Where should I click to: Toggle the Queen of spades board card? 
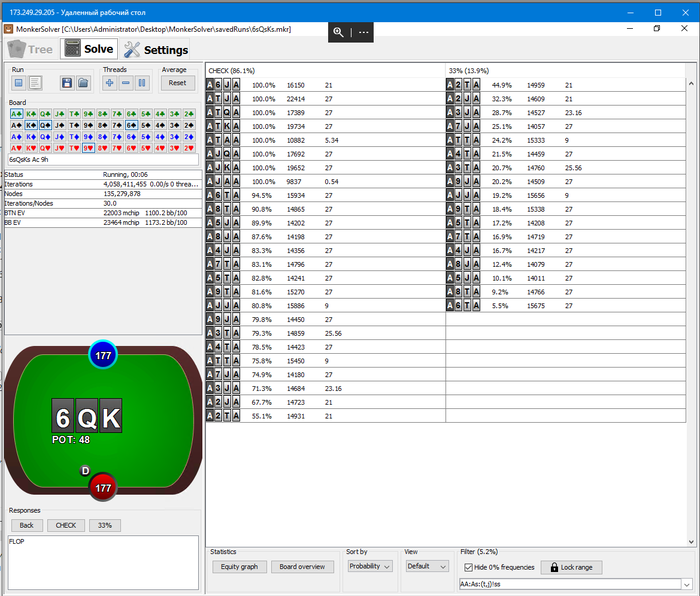click(45, 125)
